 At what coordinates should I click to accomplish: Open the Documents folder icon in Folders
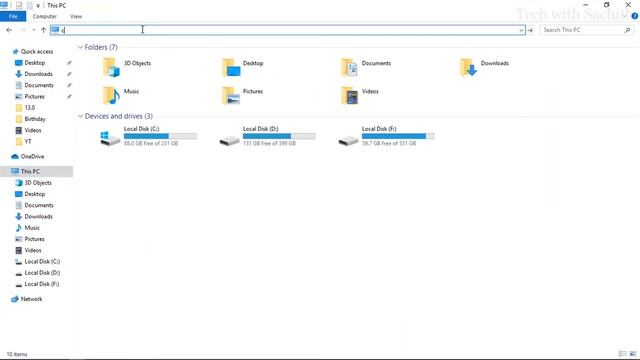(349, 67)
